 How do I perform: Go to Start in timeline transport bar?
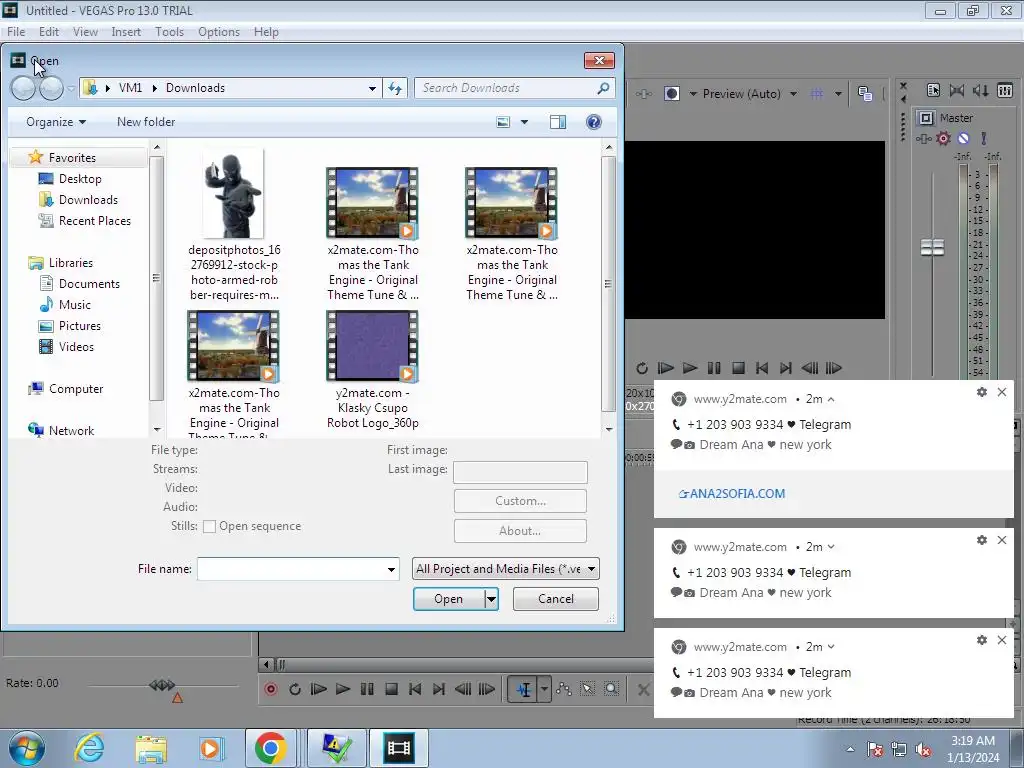(415, 689)
